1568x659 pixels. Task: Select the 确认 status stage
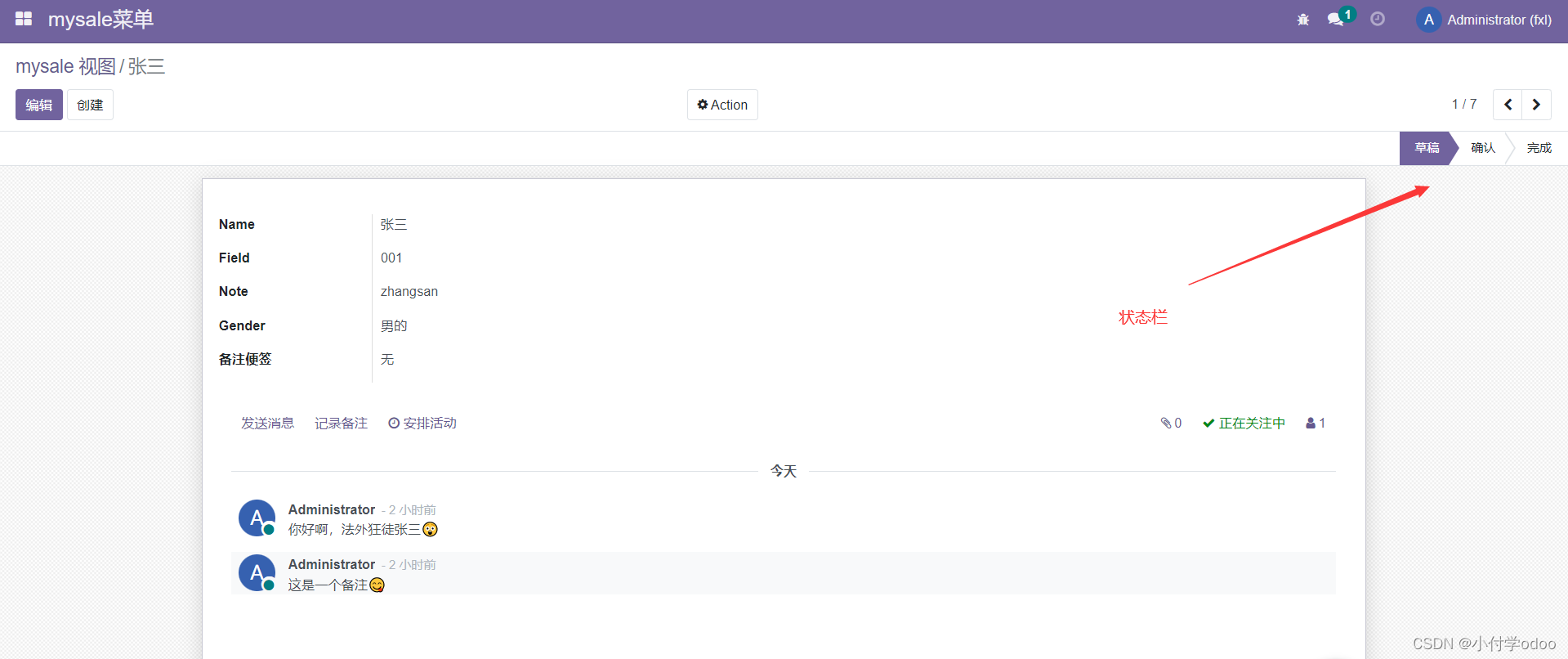(1483, 148)
